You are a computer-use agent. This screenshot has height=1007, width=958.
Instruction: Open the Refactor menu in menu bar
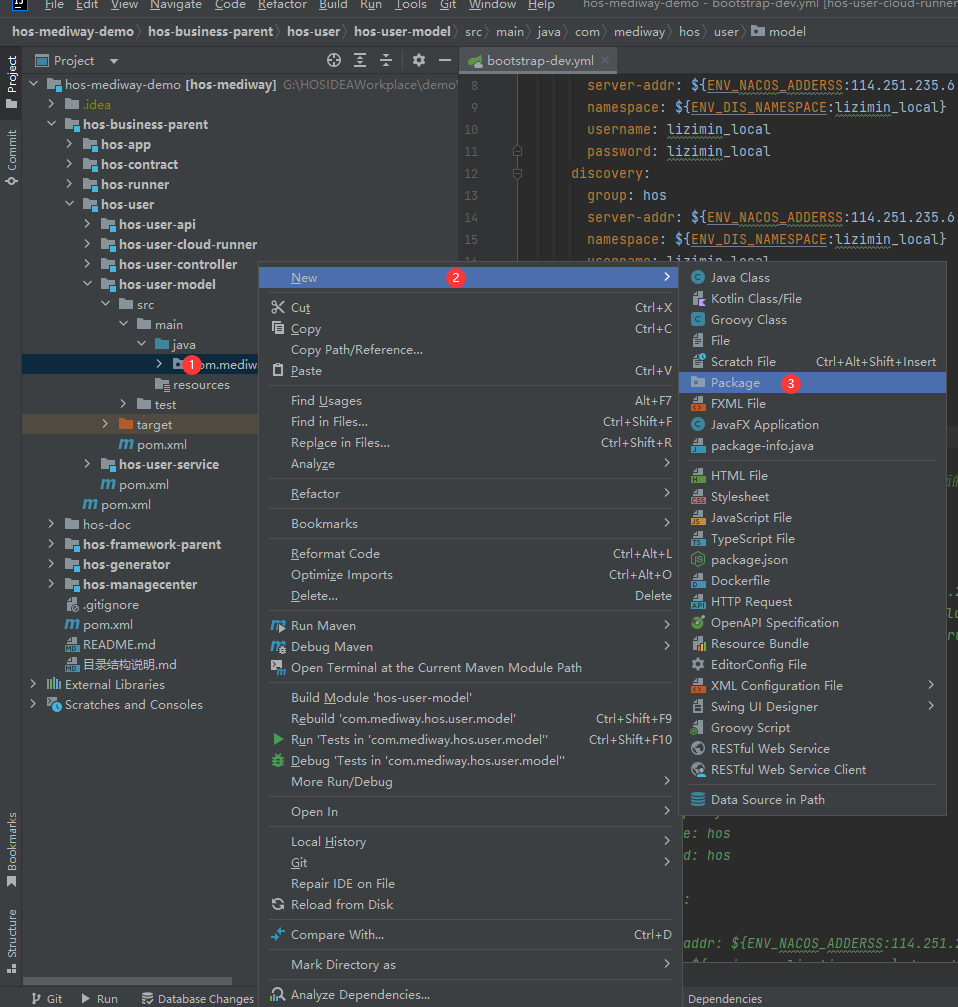[x=282, y=5]
